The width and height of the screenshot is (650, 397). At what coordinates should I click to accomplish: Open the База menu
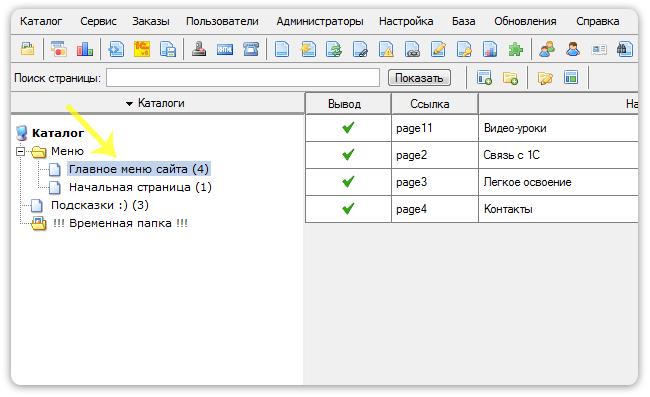pos(463,21)
